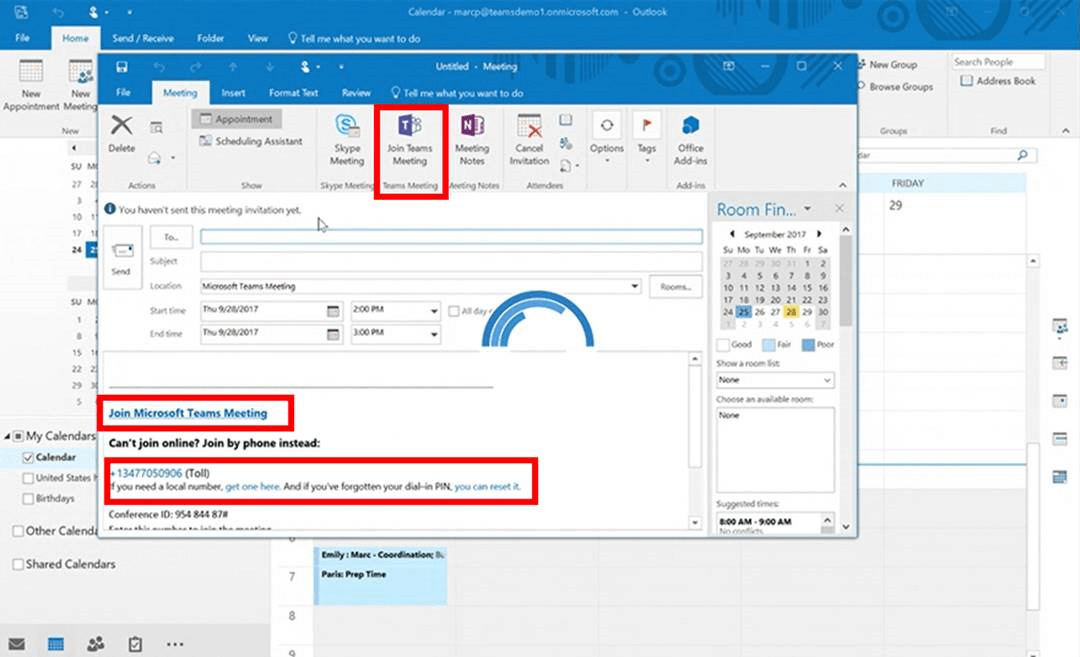The image size is (1080, 657).
Task: Open the Show a room list dropdown
Action: point(775,380)
